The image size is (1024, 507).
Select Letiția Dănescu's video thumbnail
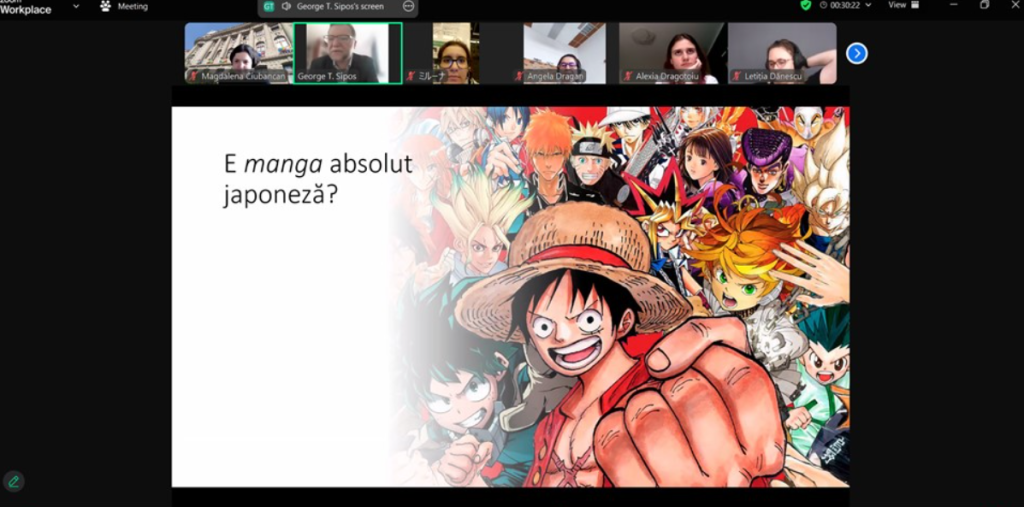[782, 53]
